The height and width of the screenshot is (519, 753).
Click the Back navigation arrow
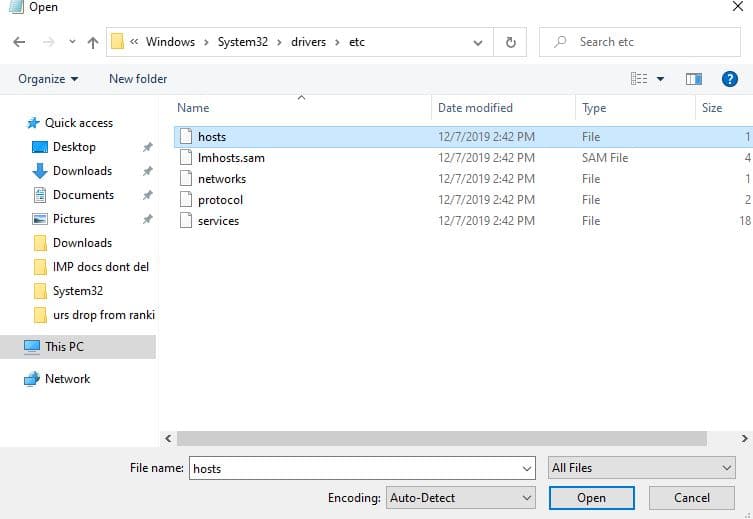tap(19, 42)
